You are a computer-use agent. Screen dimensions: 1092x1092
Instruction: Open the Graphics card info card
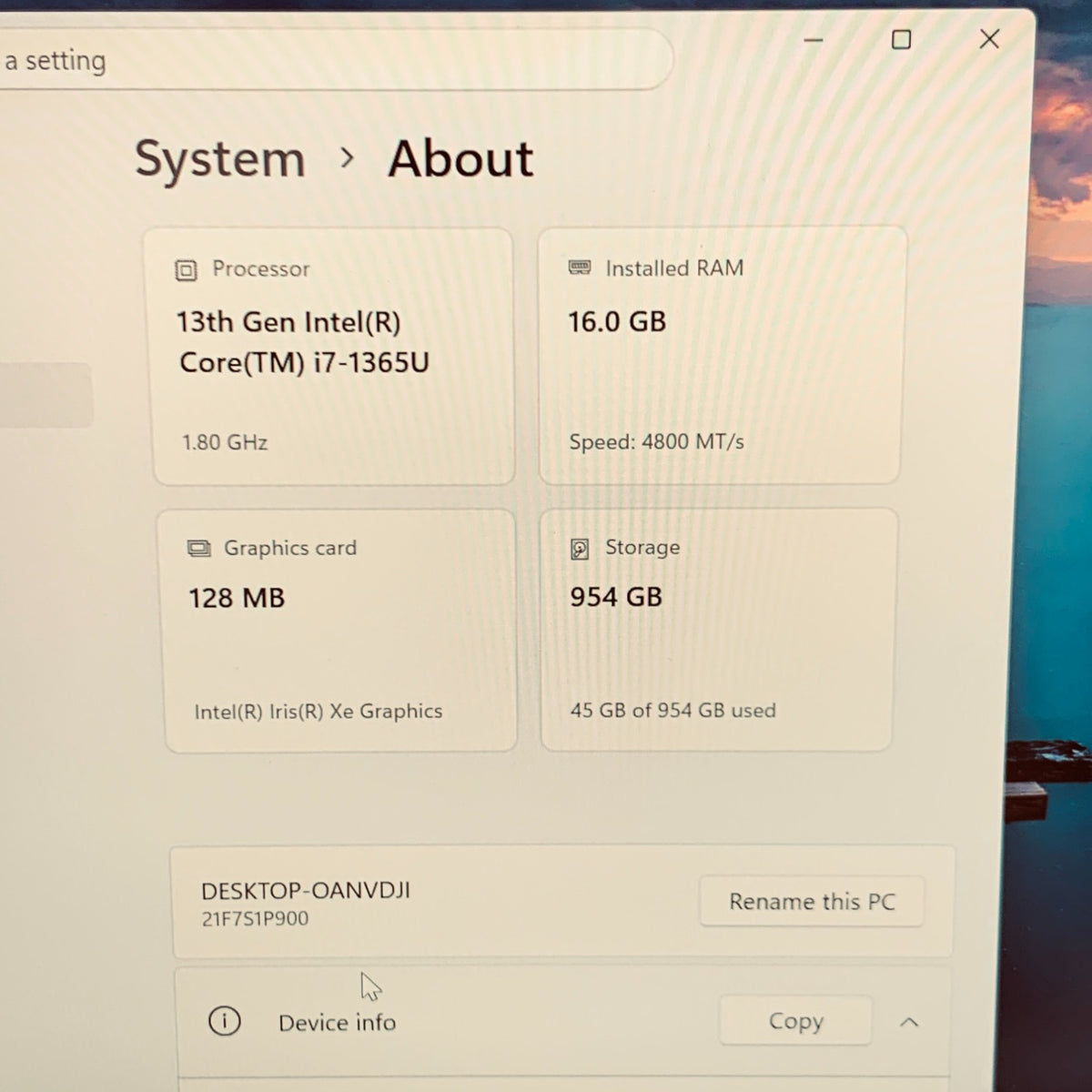(339, 631)
